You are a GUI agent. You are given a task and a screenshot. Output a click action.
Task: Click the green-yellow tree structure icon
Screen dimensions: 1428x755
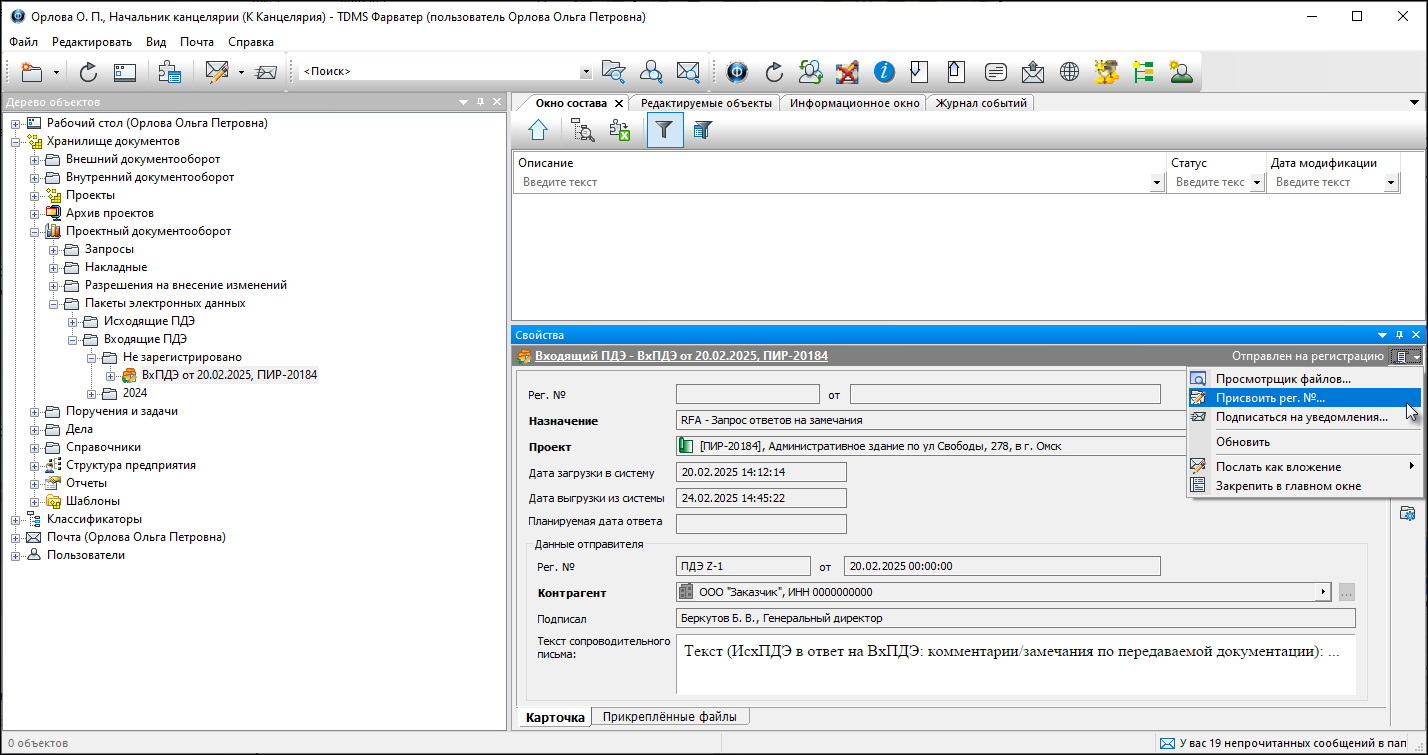pos(1143,72)
